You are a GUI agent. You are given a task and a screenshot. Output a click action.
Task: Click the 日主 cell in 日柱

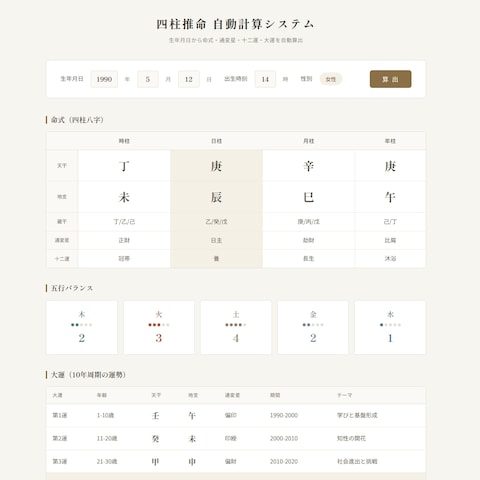(216, 240)
